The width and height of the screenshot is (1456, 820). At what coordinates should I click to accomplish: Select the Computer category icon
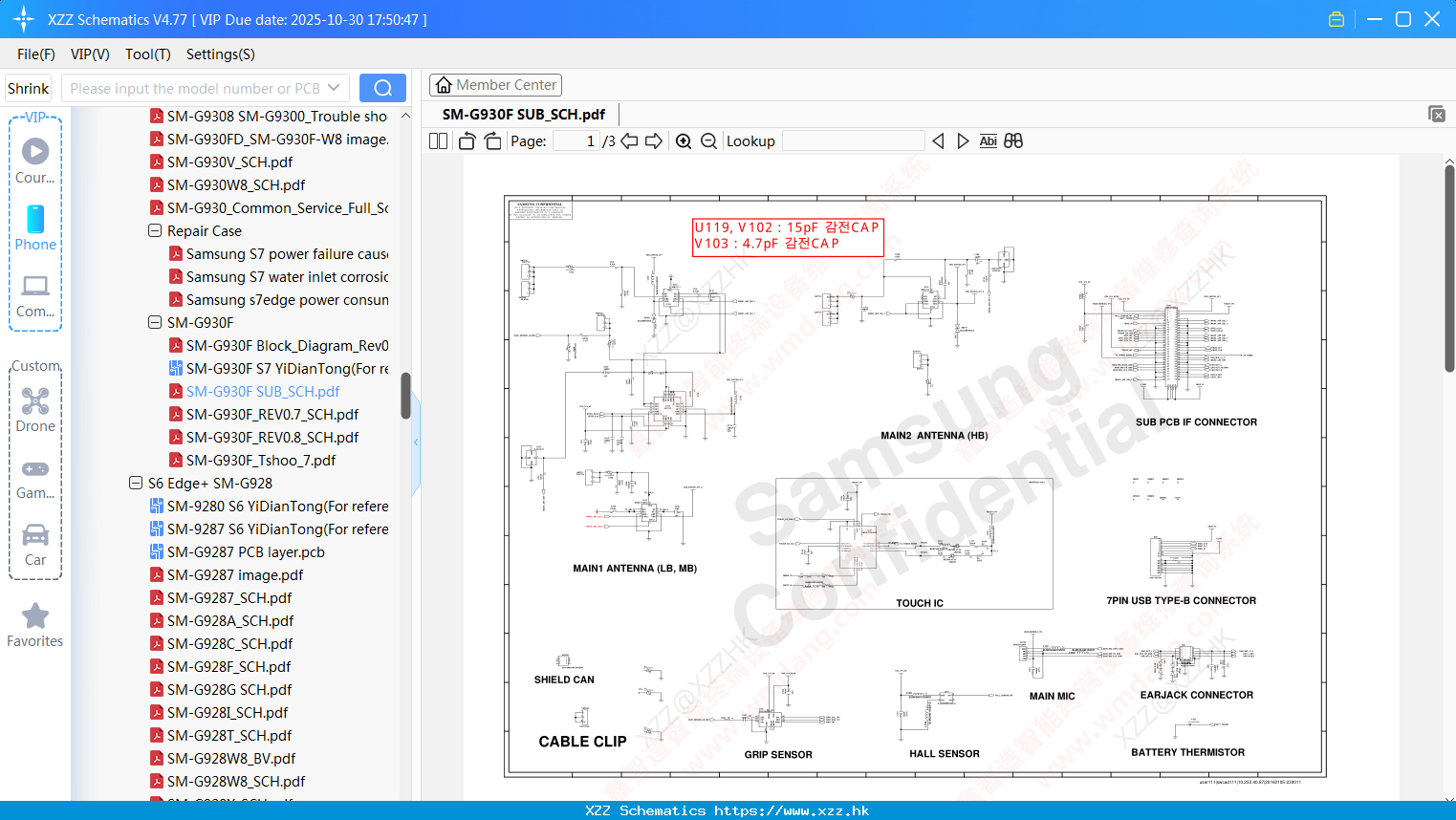tap(35, 286)
